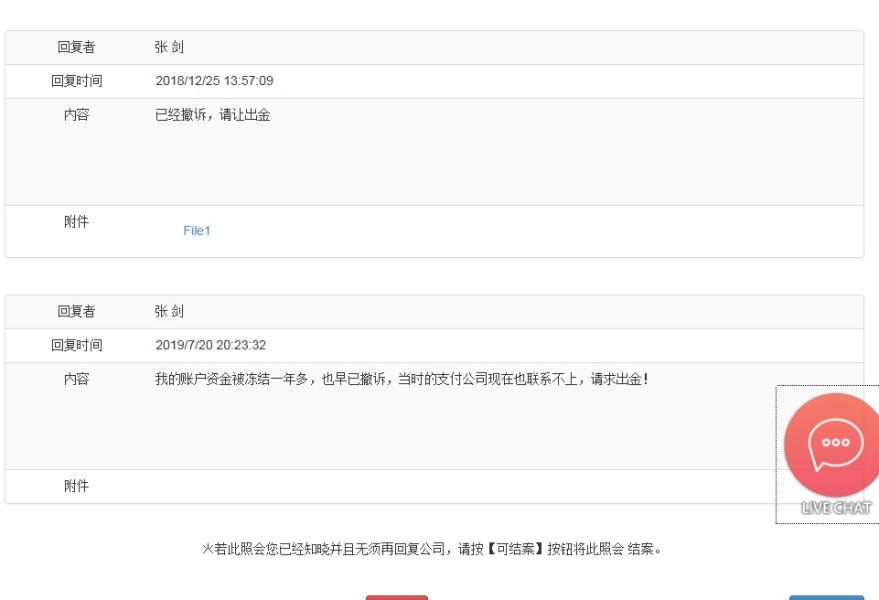Click the 内容 label in second reply
This screenshot has height=600, width=879.
[x=76, y=379]
